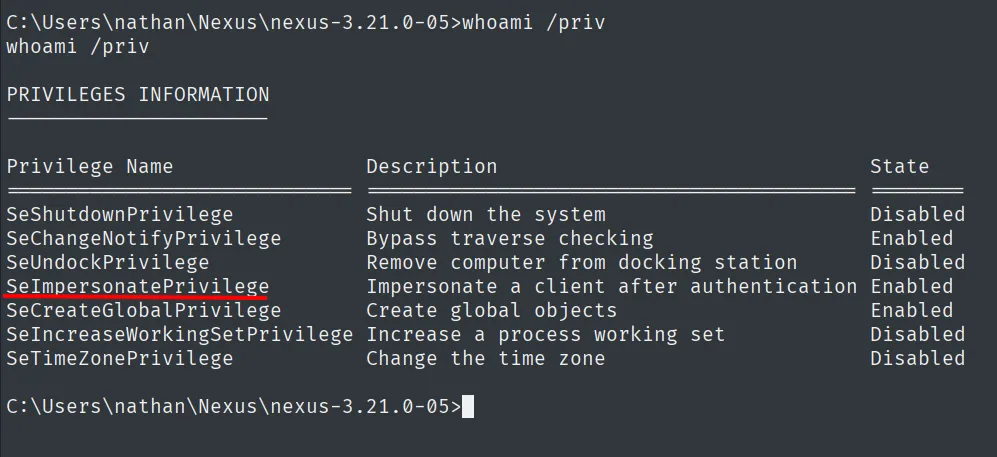Click the SeCreateGlobalPrivilege entry
Screen dimensions: 997x457
pos(144,311)
